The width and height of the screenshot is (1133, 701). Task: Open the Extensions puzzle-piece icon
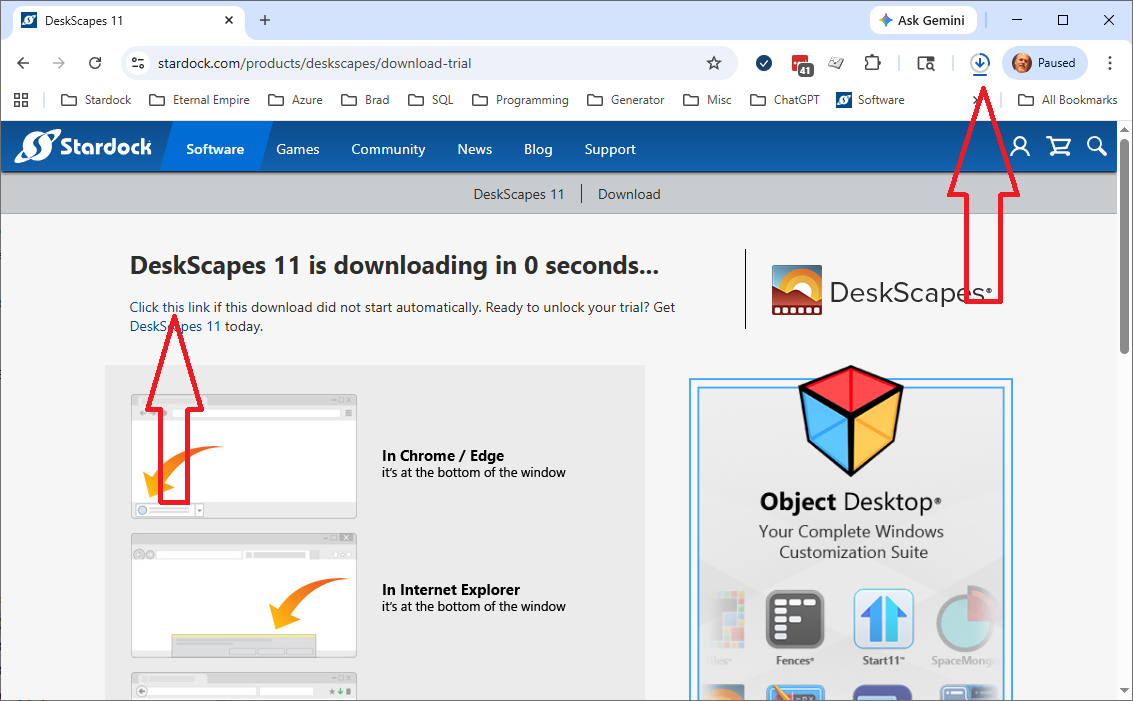click(872, 63)
